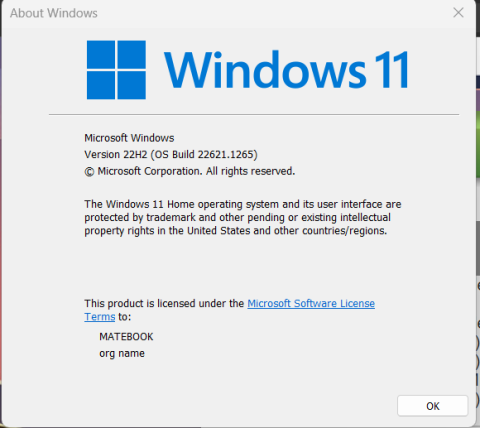
Task: Click the bottom-right pane of the Windows logo
Action: 132,85
